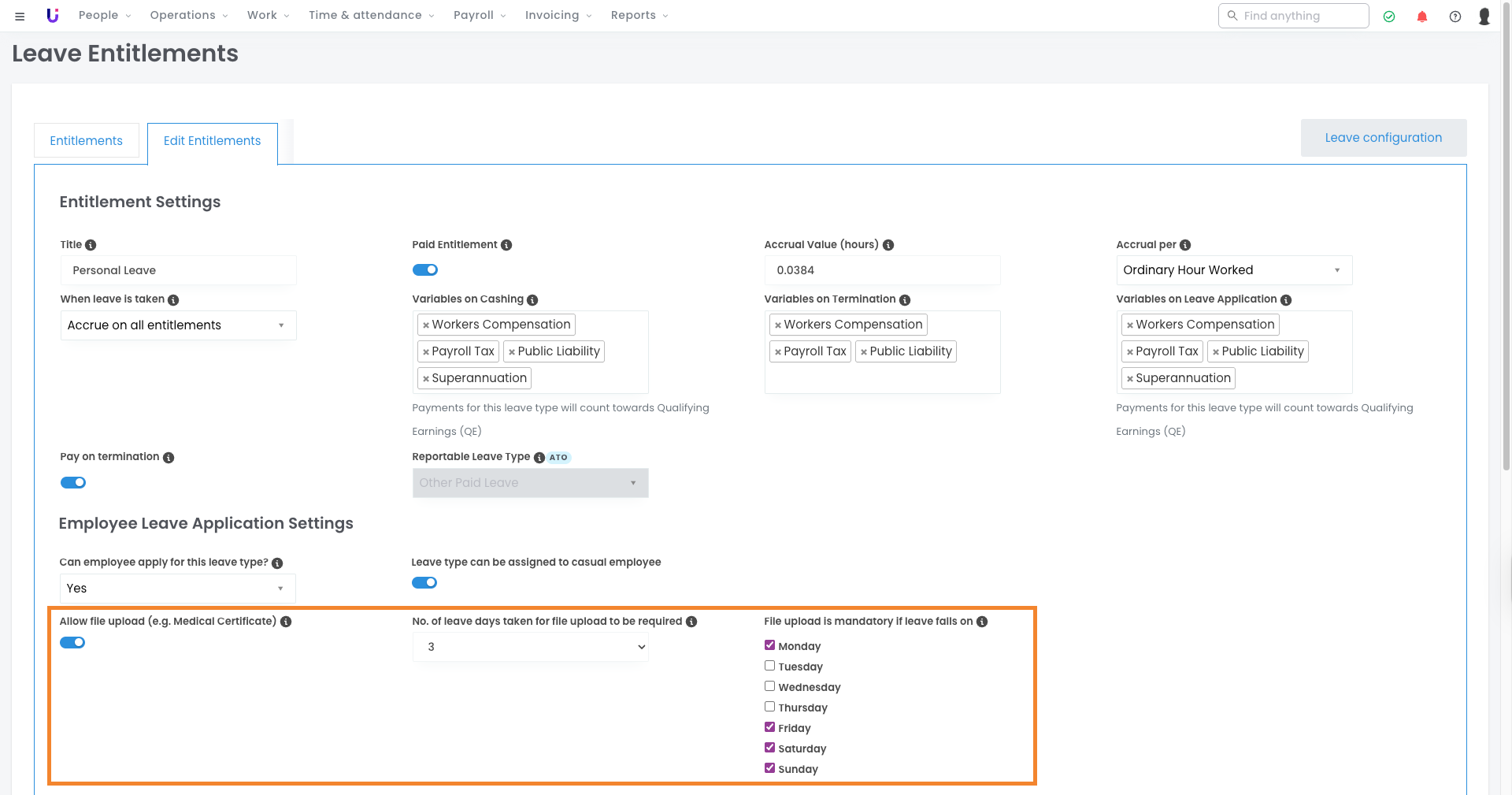Open the Reports menu
This screenshot has width=1512, height=795.
[639, 16]
